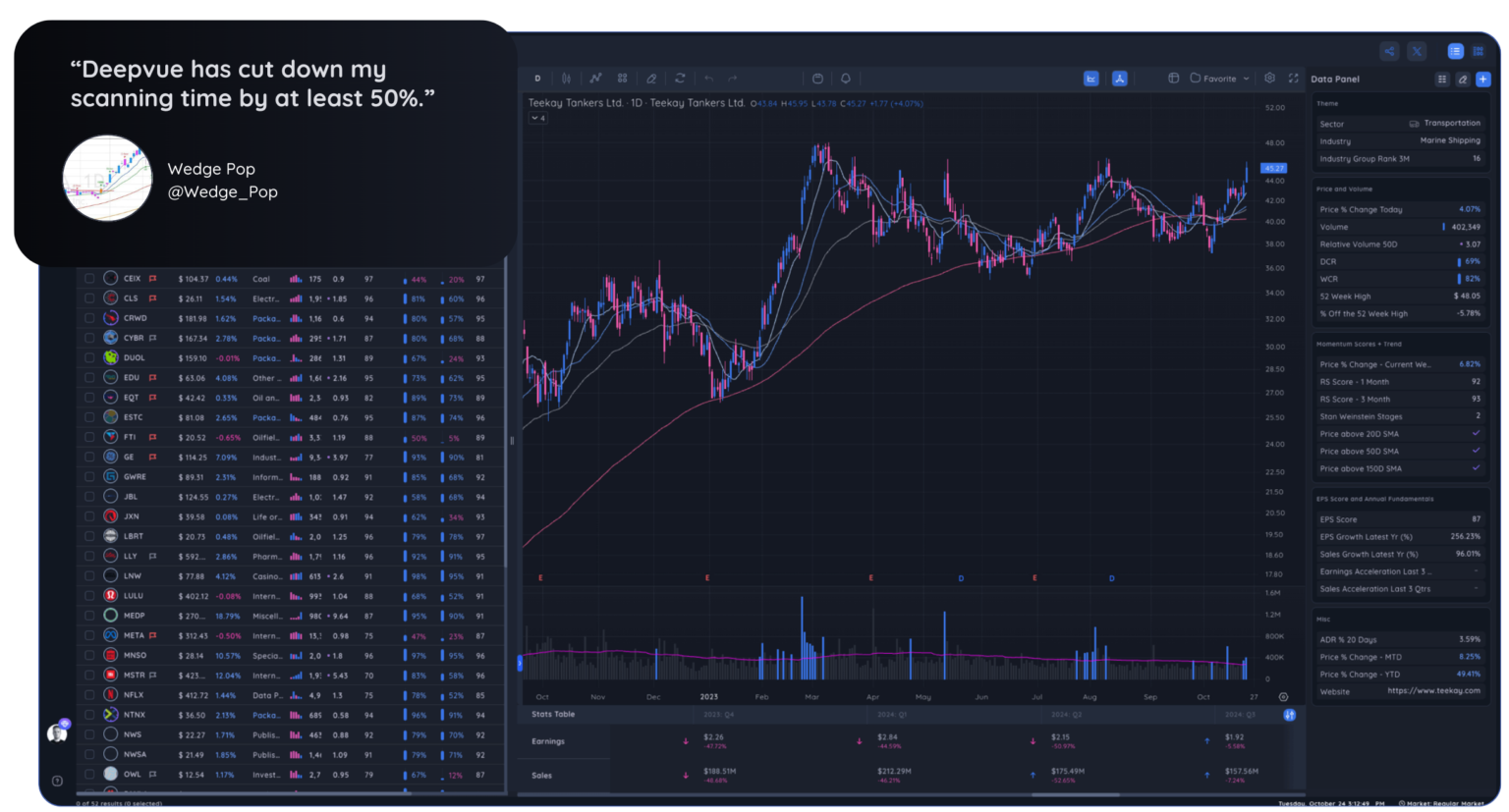
Task: Click the blue plus icon in Data Panel
Action: click(1482, 80)
